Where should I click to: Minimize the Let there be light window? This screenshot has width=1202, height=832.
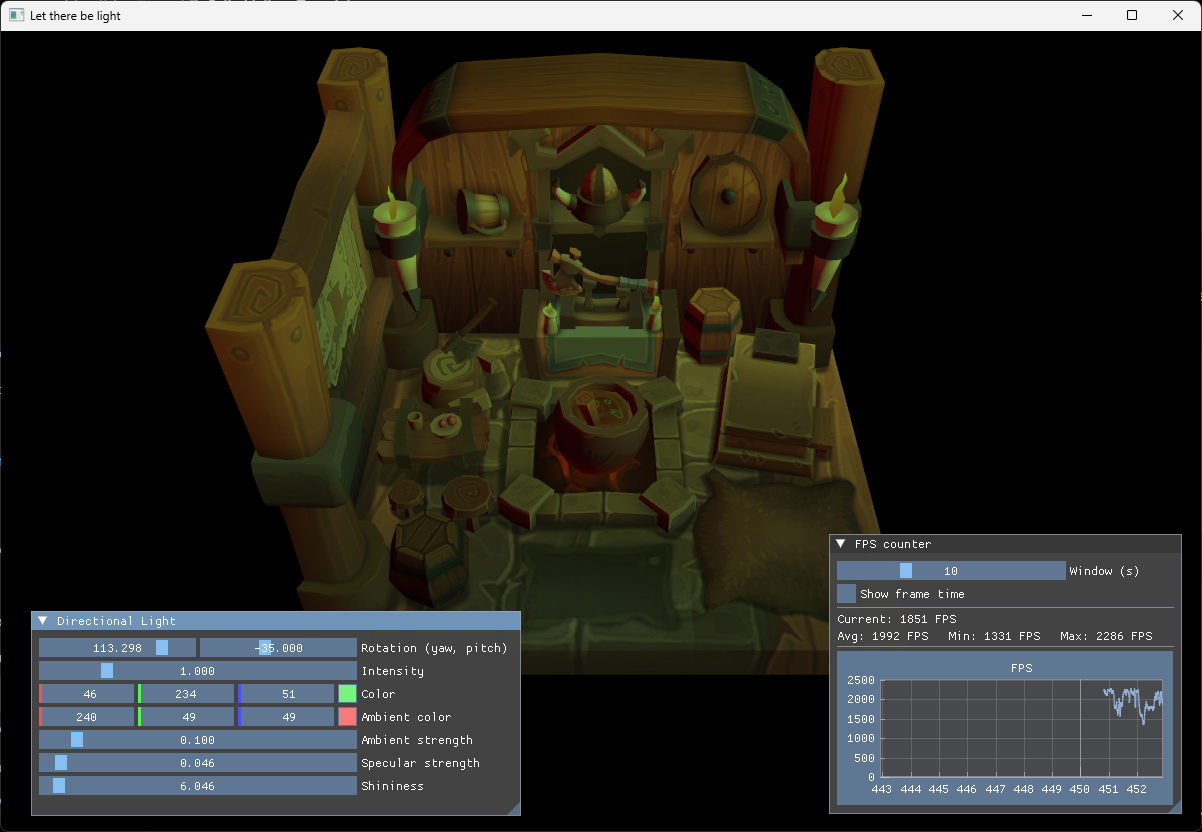tap(1086, 15)
